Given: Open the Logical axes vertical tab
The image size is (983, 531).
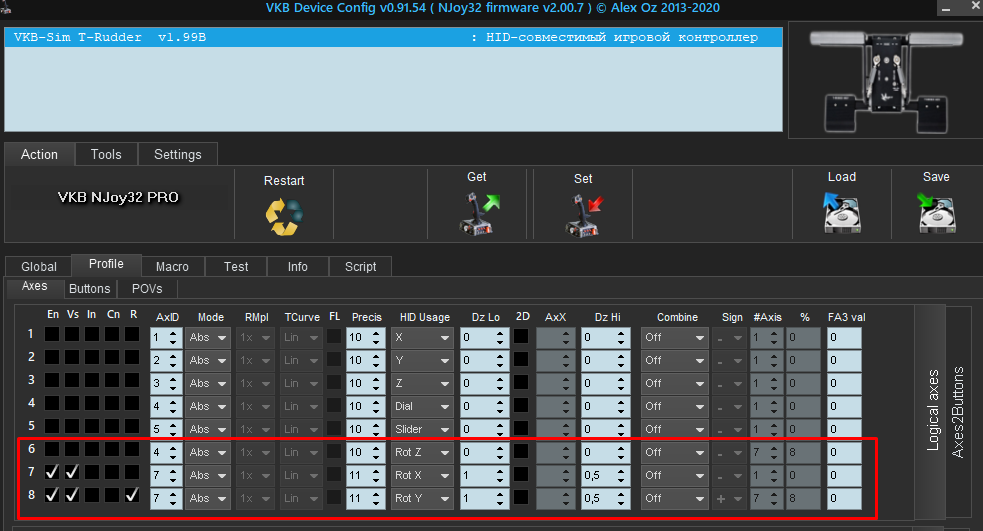Looking at the screenshot, I should (932, 411).
